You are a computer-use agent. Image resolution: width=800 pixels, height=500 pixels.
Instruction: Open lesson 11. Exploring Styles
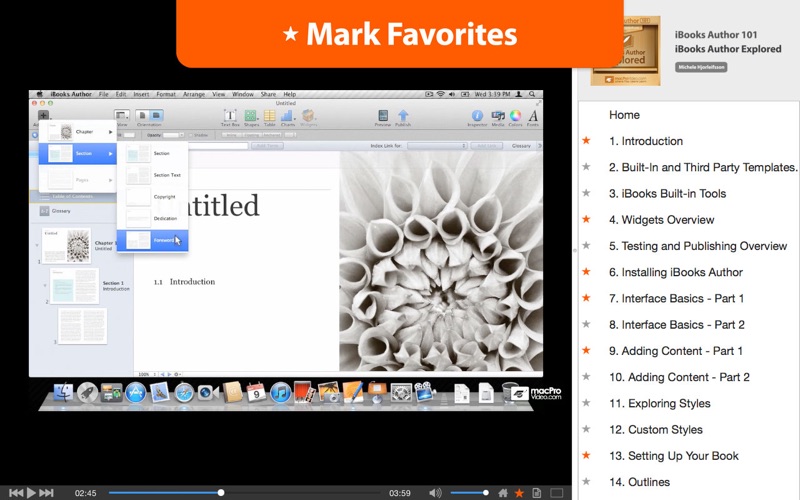[659, 403]
